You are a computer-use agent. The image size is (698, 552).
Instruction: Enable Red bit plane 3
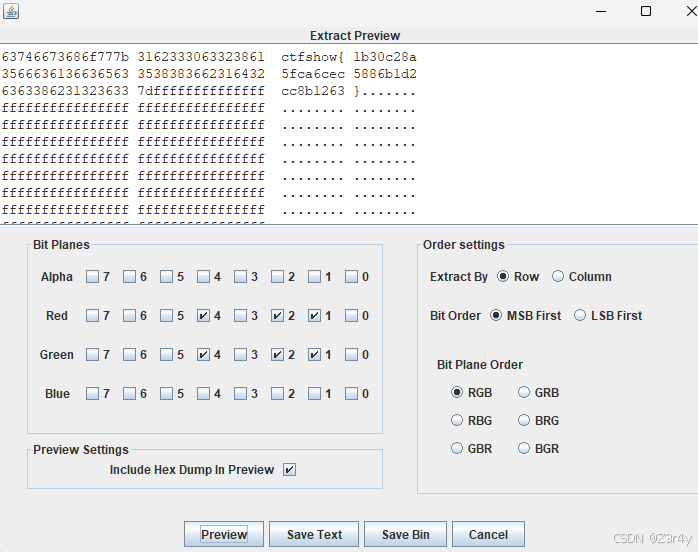[240, 316]
